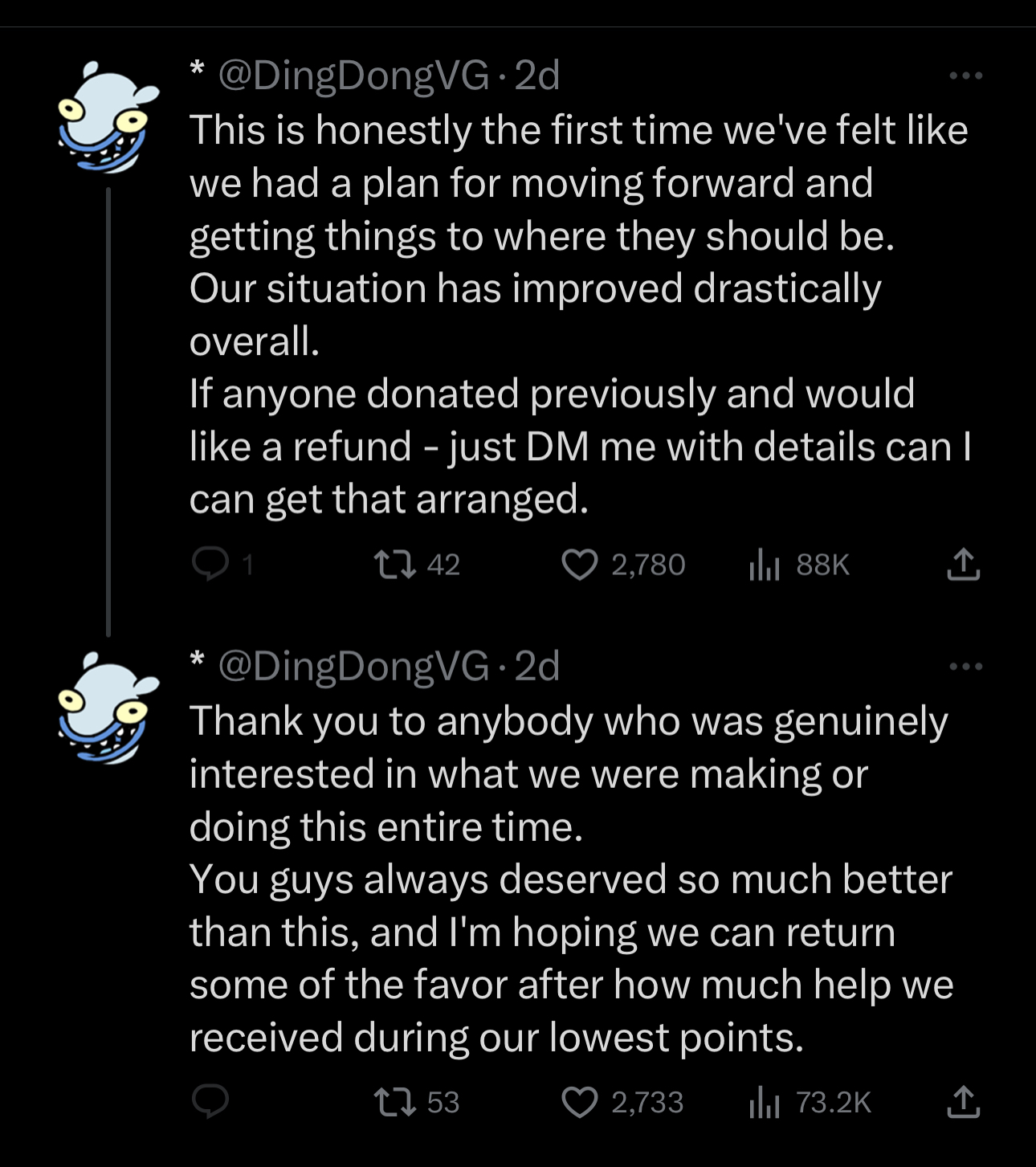
Task: Open profile avatar on the second tweet
Action: pyautogui.click(x=108, y=708)
